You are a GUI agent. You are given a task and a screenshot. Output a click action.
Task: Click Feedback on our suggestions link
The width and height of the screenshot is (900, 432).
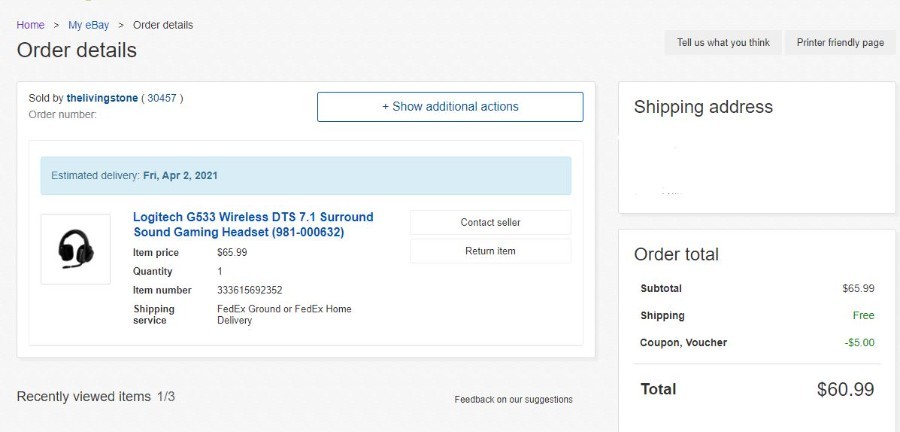pyautogui.click(x=513, y=399)
